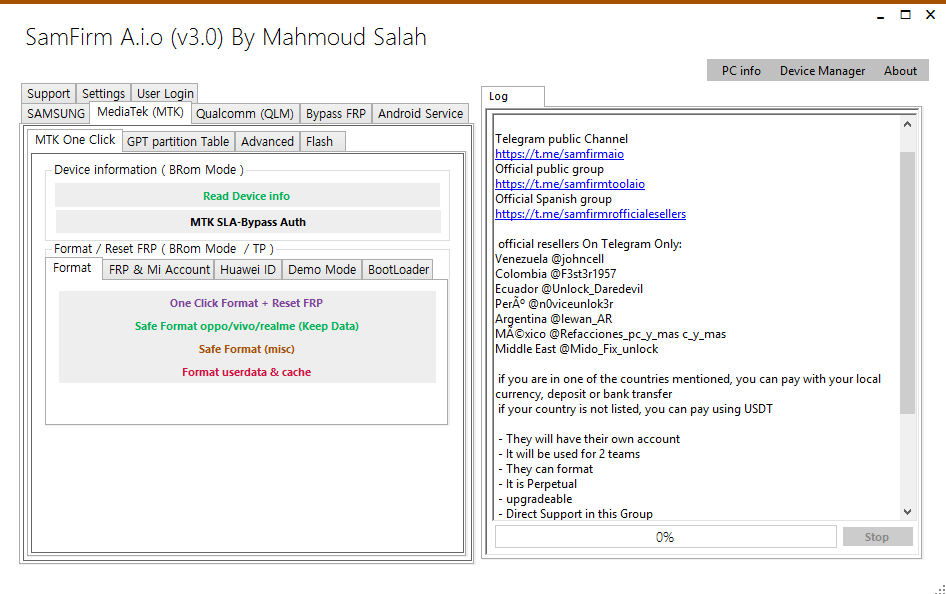Switch to the BootLoader tab

tap(398, 270)
